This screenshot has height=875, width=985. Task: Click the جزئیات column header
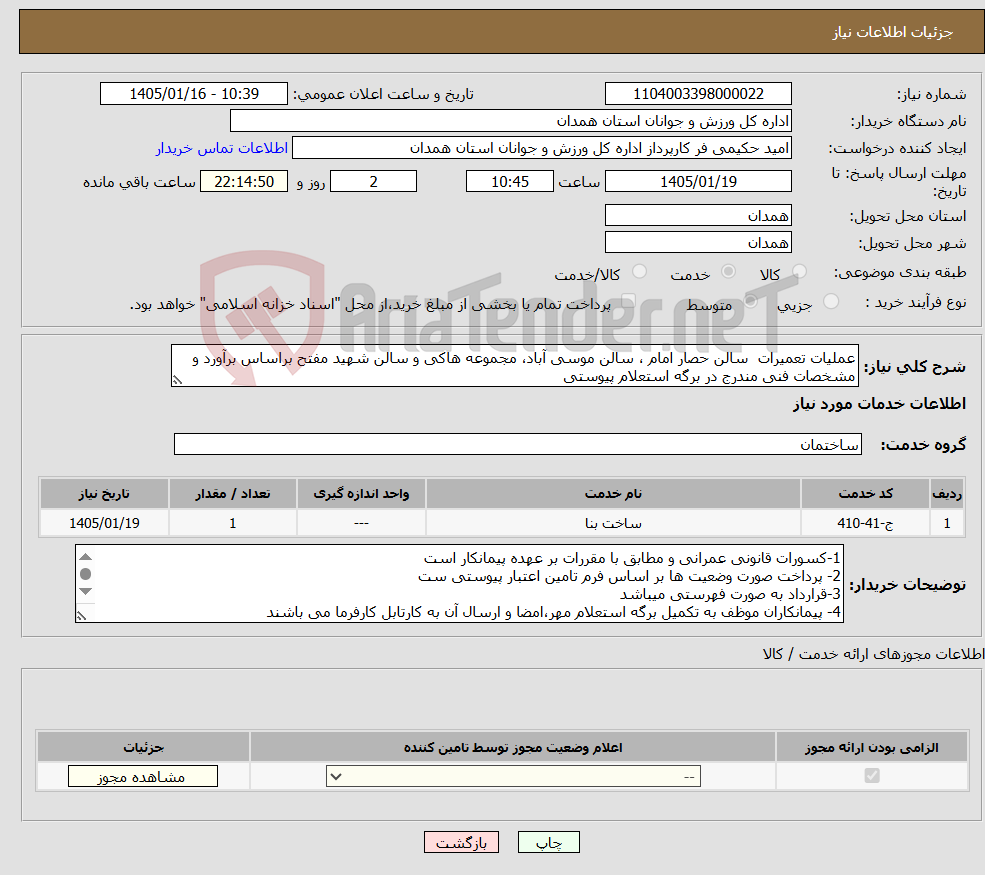point(143,747)
